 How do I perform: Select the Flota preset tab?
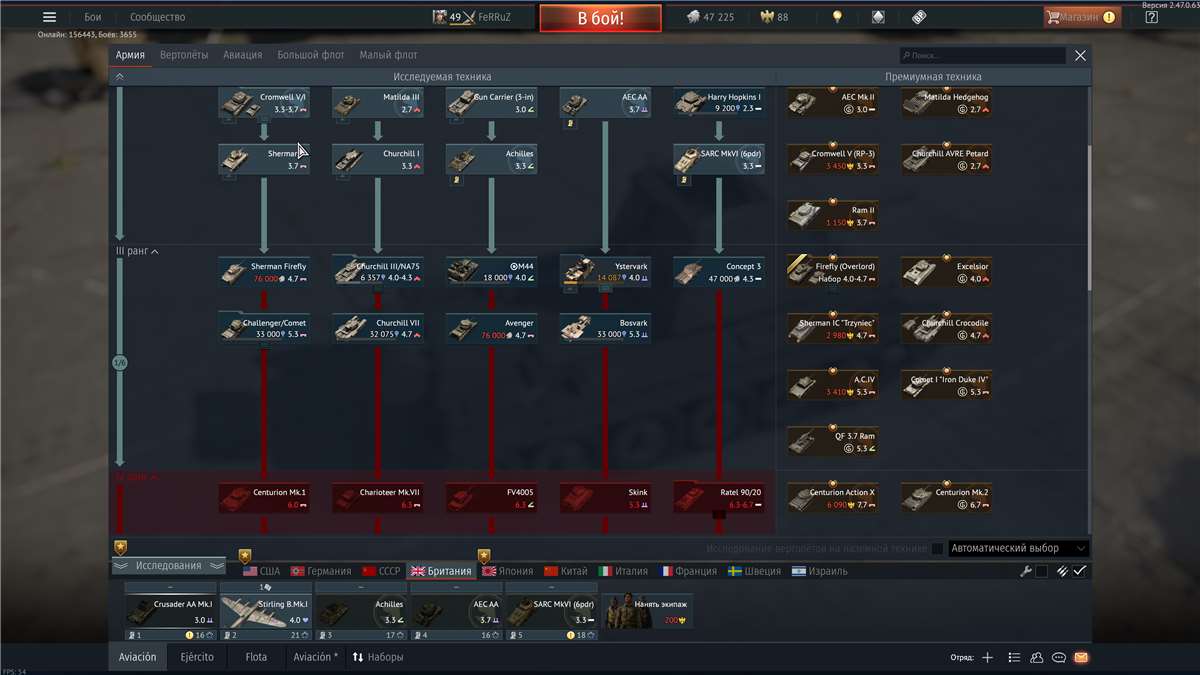[256, 658]
